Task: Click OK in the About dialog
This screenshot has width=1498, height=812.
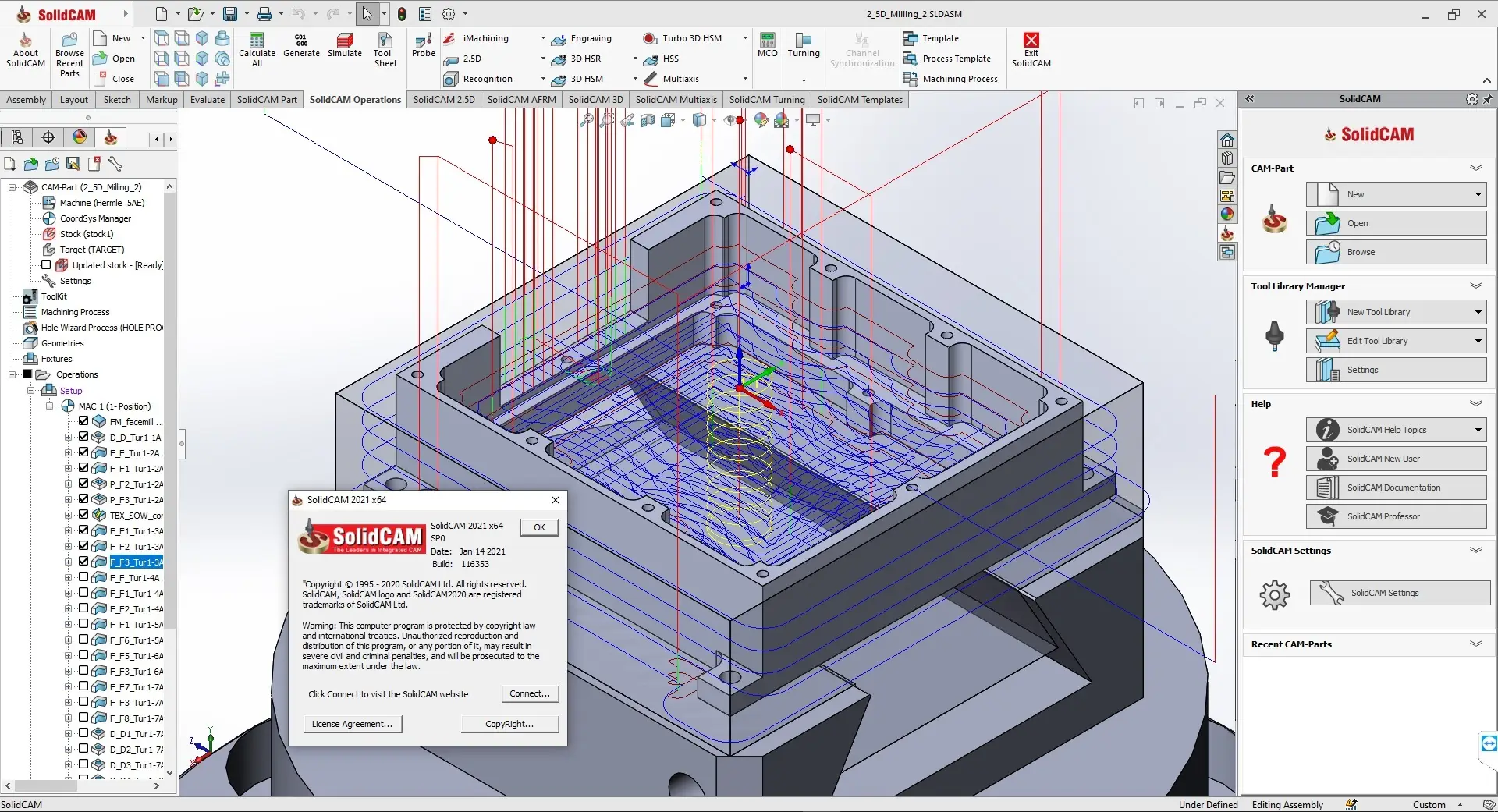Action: [x=539, y=527]
